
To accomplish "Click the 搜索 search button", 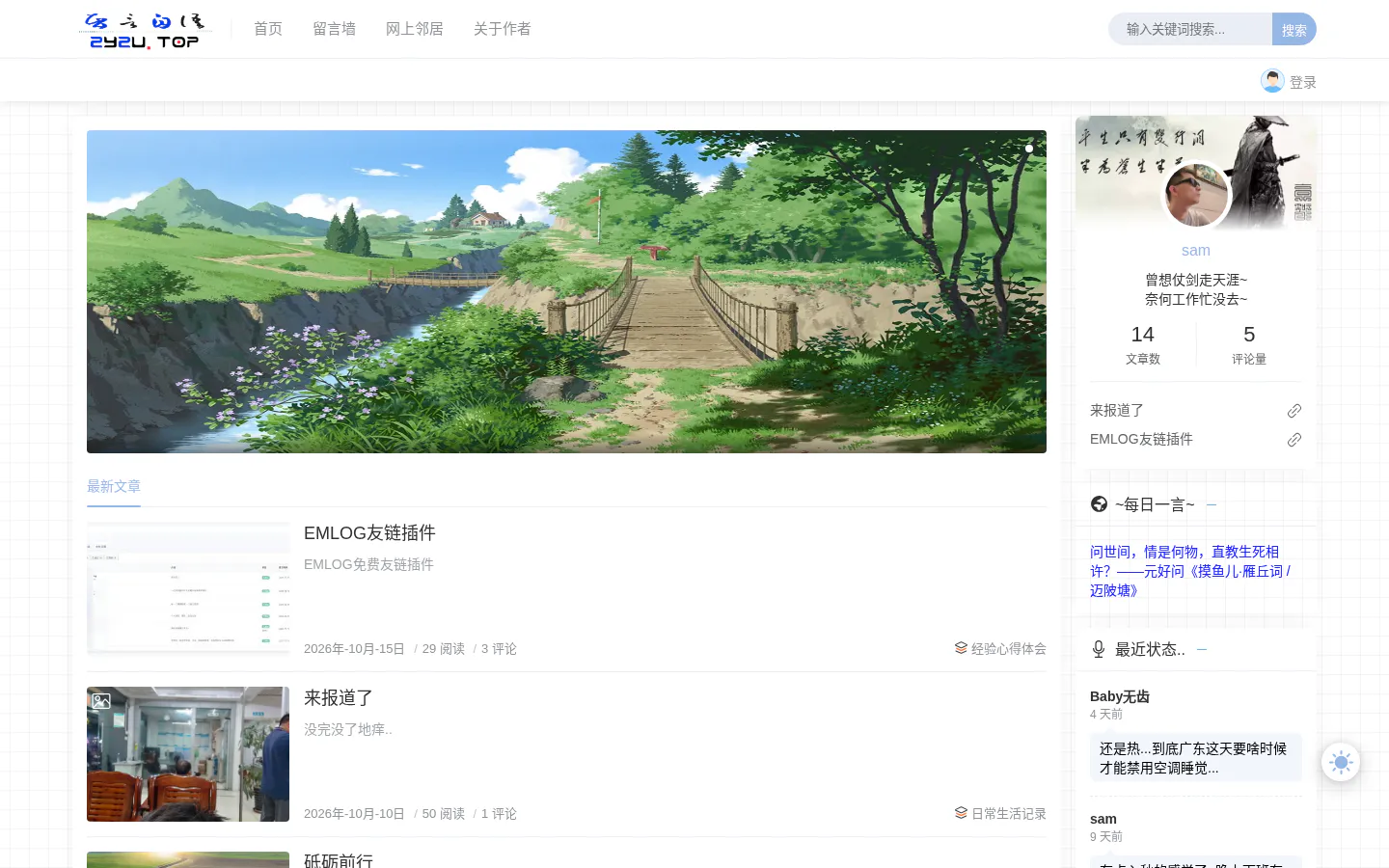I will [x=1294, y=30].
